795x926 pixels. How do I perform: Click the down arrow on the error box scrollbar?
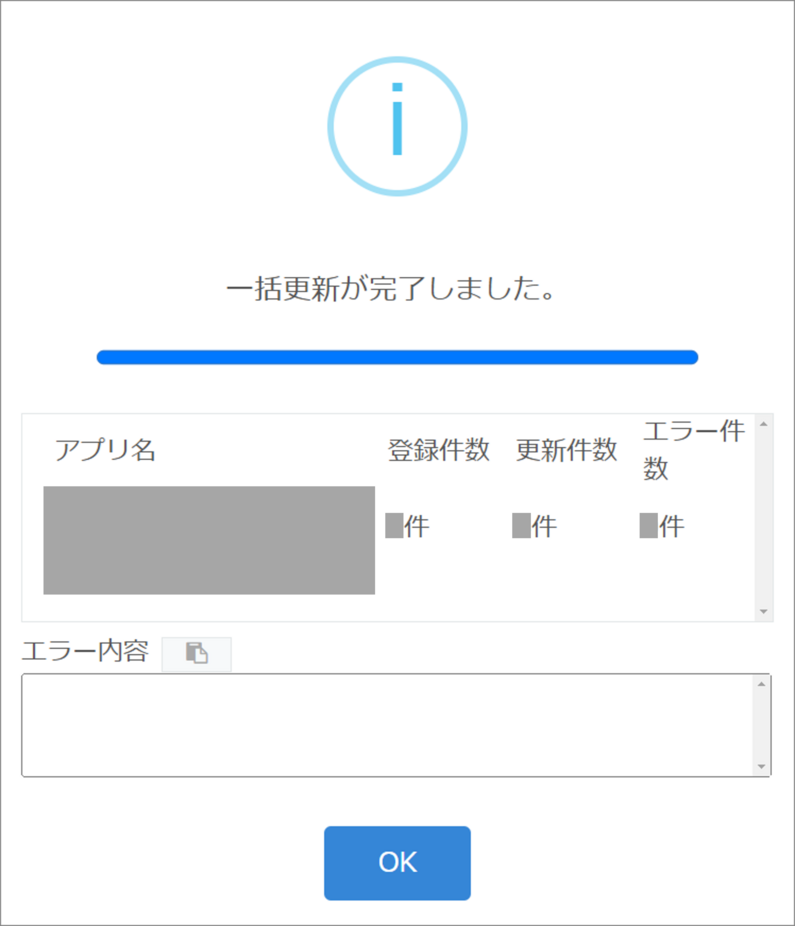tap(760, 766)
